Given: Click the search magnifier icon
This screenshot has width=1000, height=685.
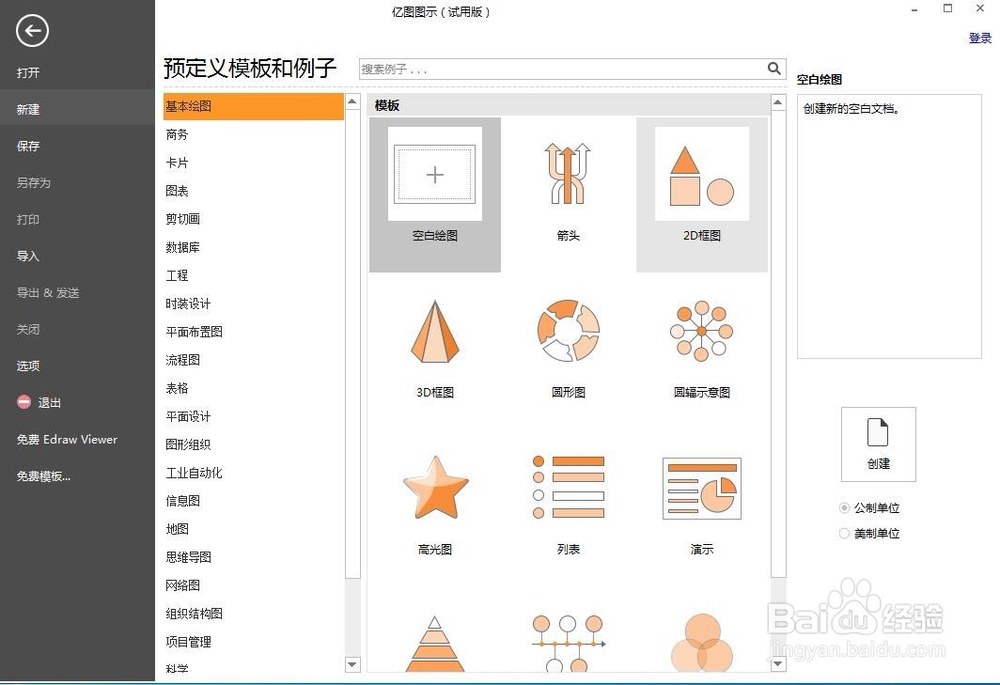Looking at the screenshot, I should coord(773,69).
